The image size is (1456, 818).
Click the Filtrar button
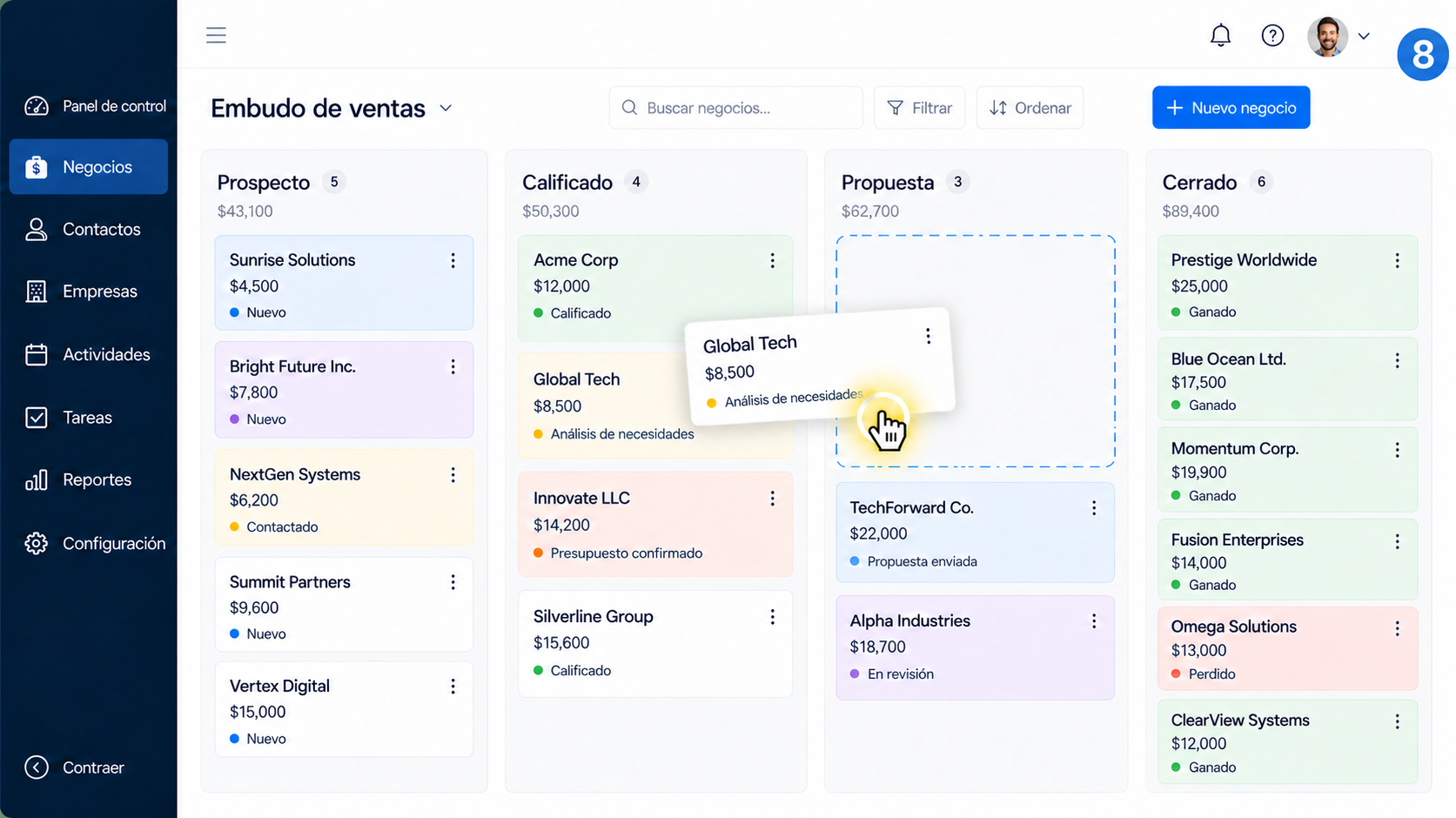click(919, 108)
